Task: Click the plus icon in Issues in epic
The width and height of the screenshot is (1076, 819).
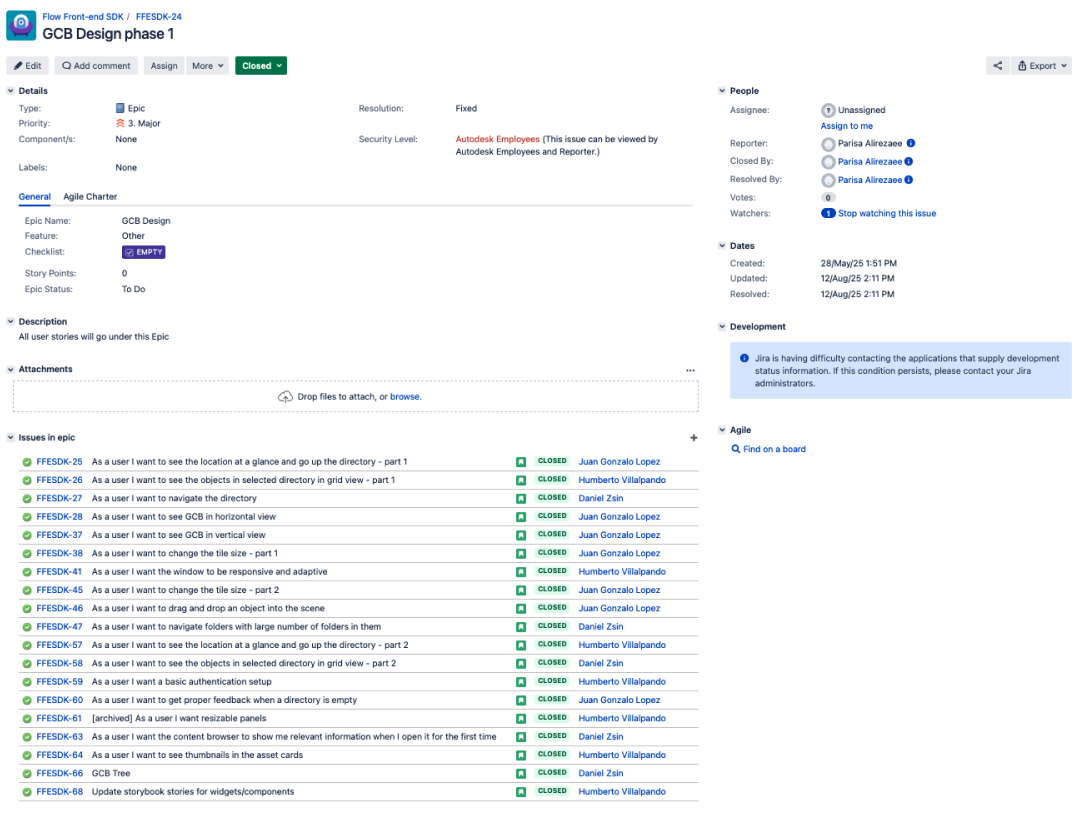Action: tap(693, 438)
